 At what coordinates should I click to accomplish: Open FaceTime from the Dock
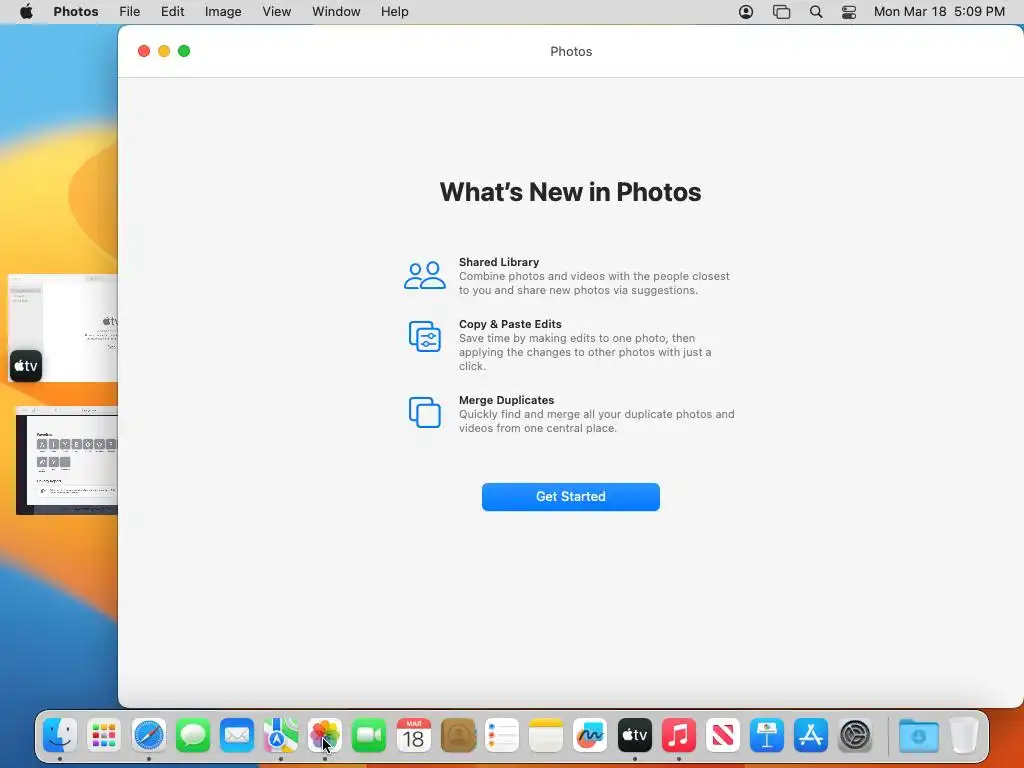[369, 735]
